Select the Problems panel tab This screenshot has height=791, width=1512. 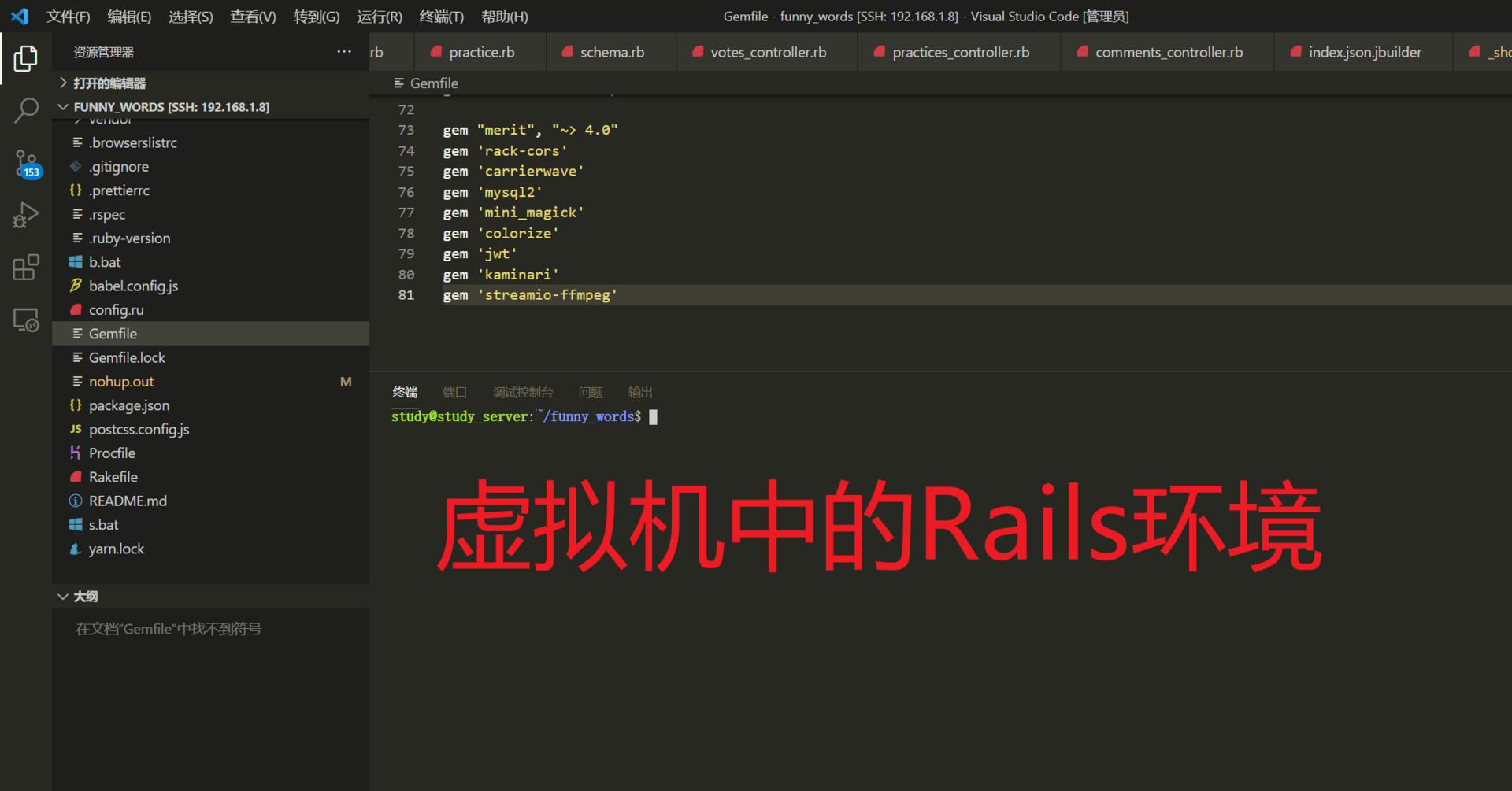pos(591,392)
